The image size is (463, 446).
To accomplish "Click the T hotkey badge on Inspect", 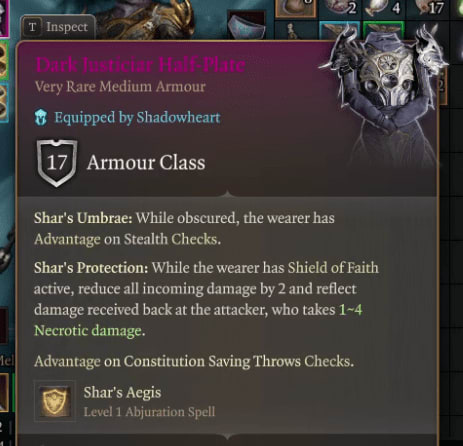I will tap(32, 27).
